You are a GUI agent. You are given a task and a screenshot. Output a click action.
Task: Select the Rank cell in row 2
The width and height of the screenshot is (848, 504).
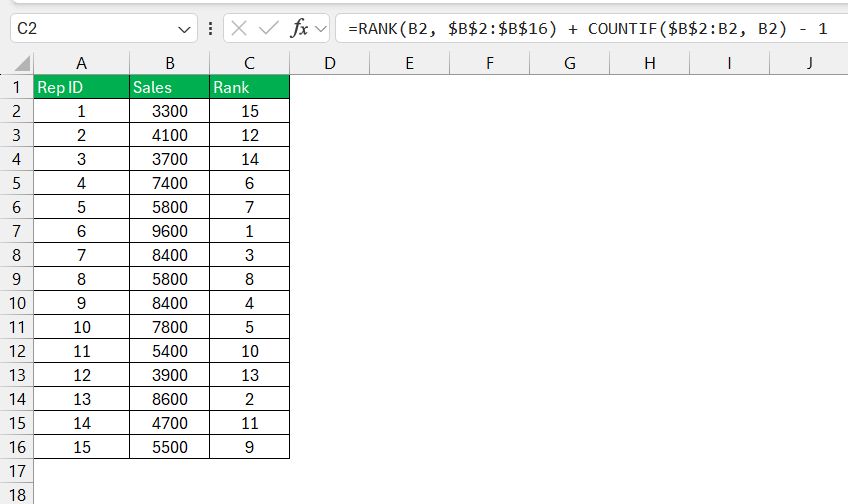249,111
